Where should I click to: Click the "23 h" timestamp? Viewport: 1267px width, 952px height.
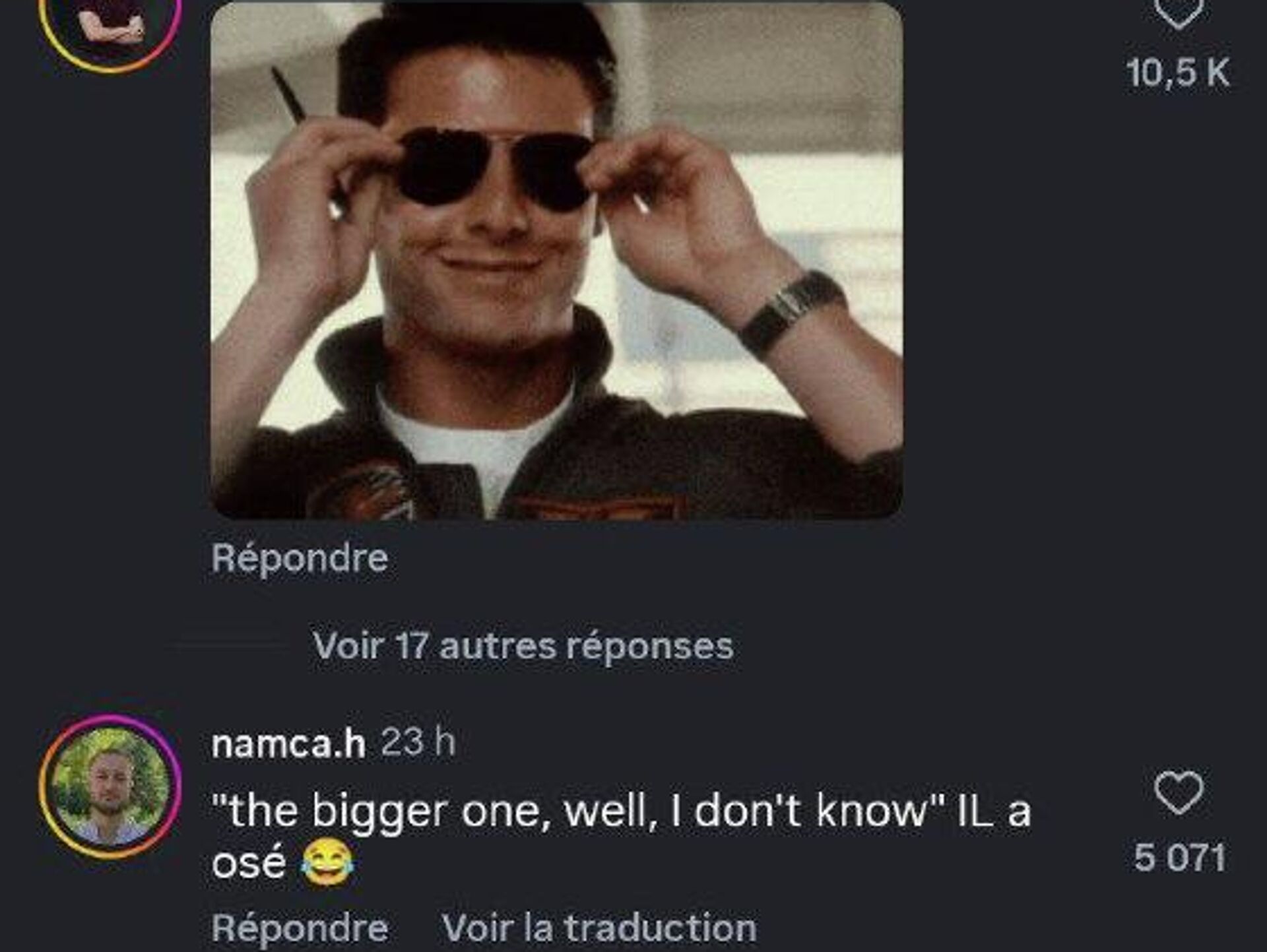pos(418,743)
